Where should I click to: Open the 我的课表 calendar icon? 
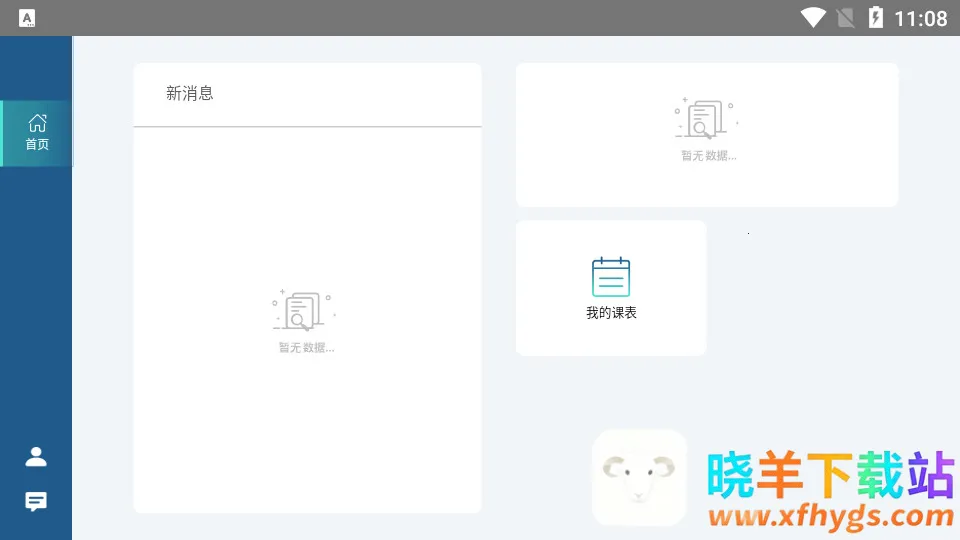[611, 277]
